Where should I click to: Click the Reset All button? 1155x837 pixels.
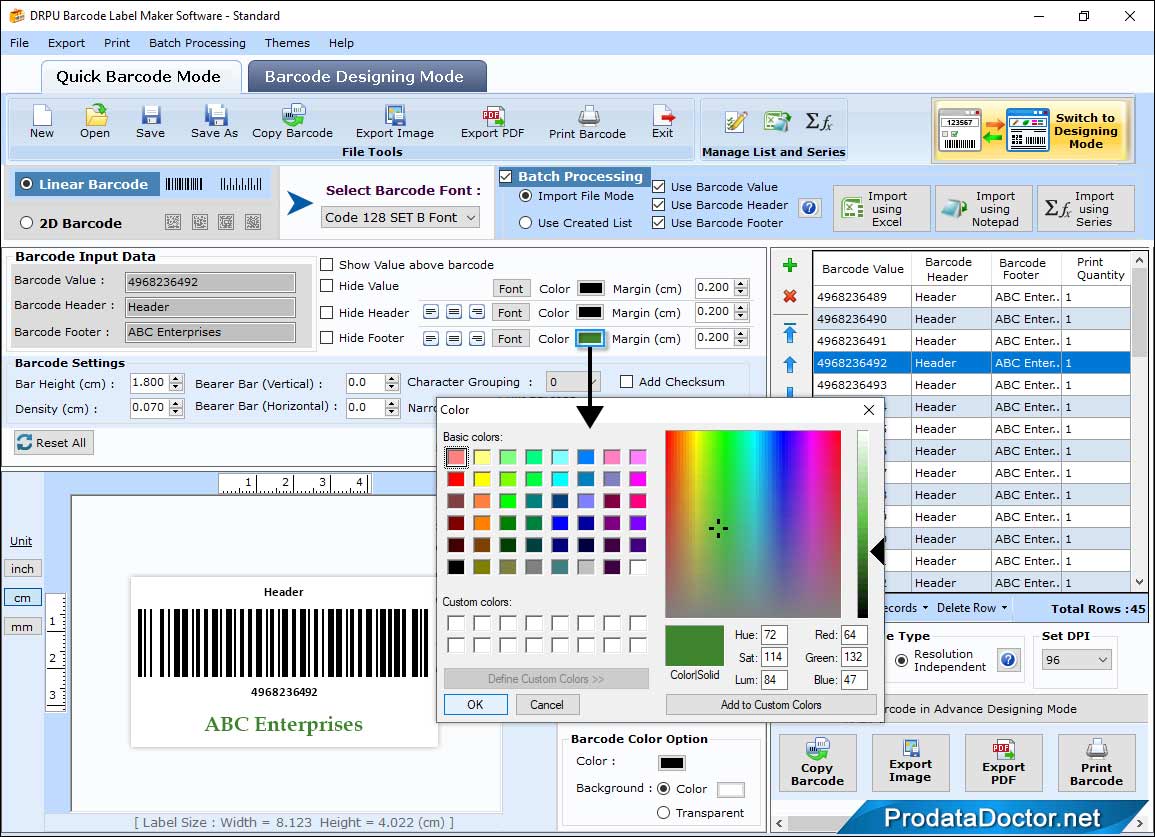click(54, 442)
